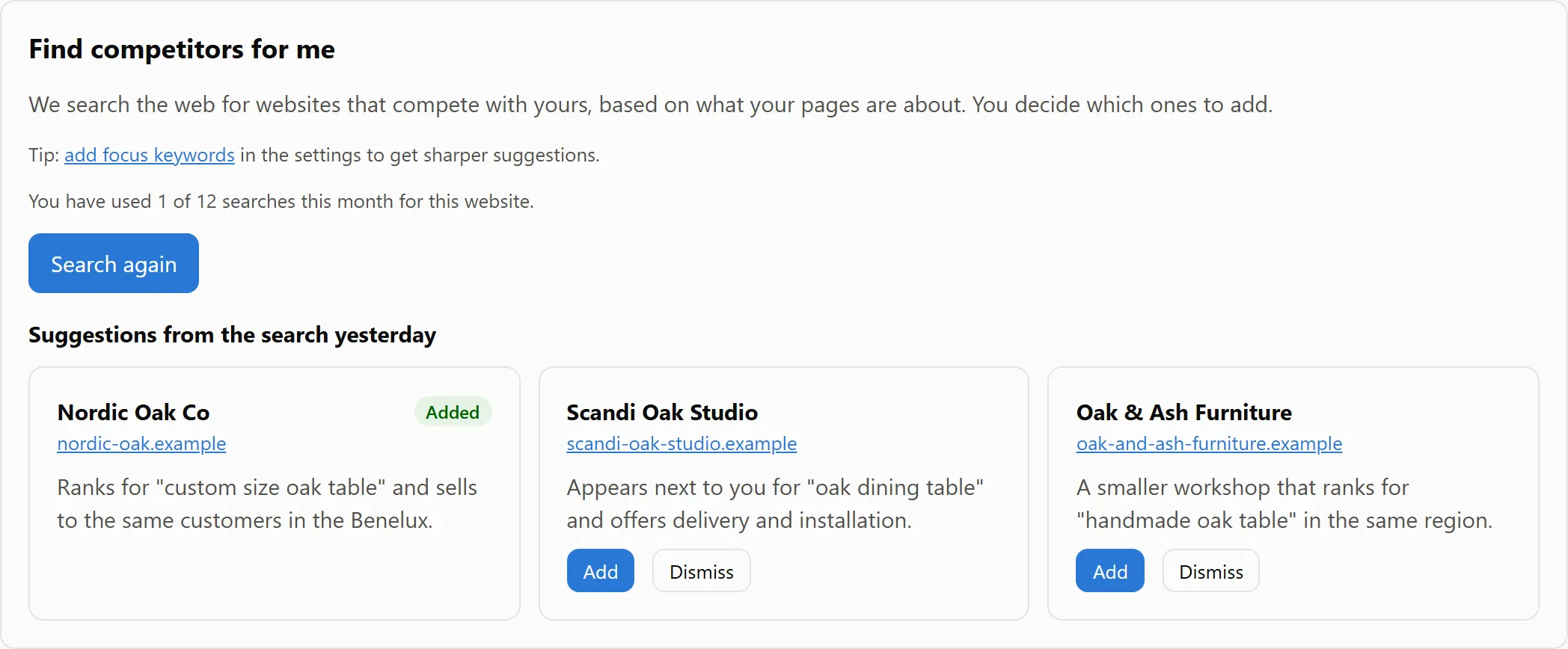Dismiss the Oak & Ash Furniture suggestion
Image resolution: width=1568 pixels, height=649 pixels.
1211,571
